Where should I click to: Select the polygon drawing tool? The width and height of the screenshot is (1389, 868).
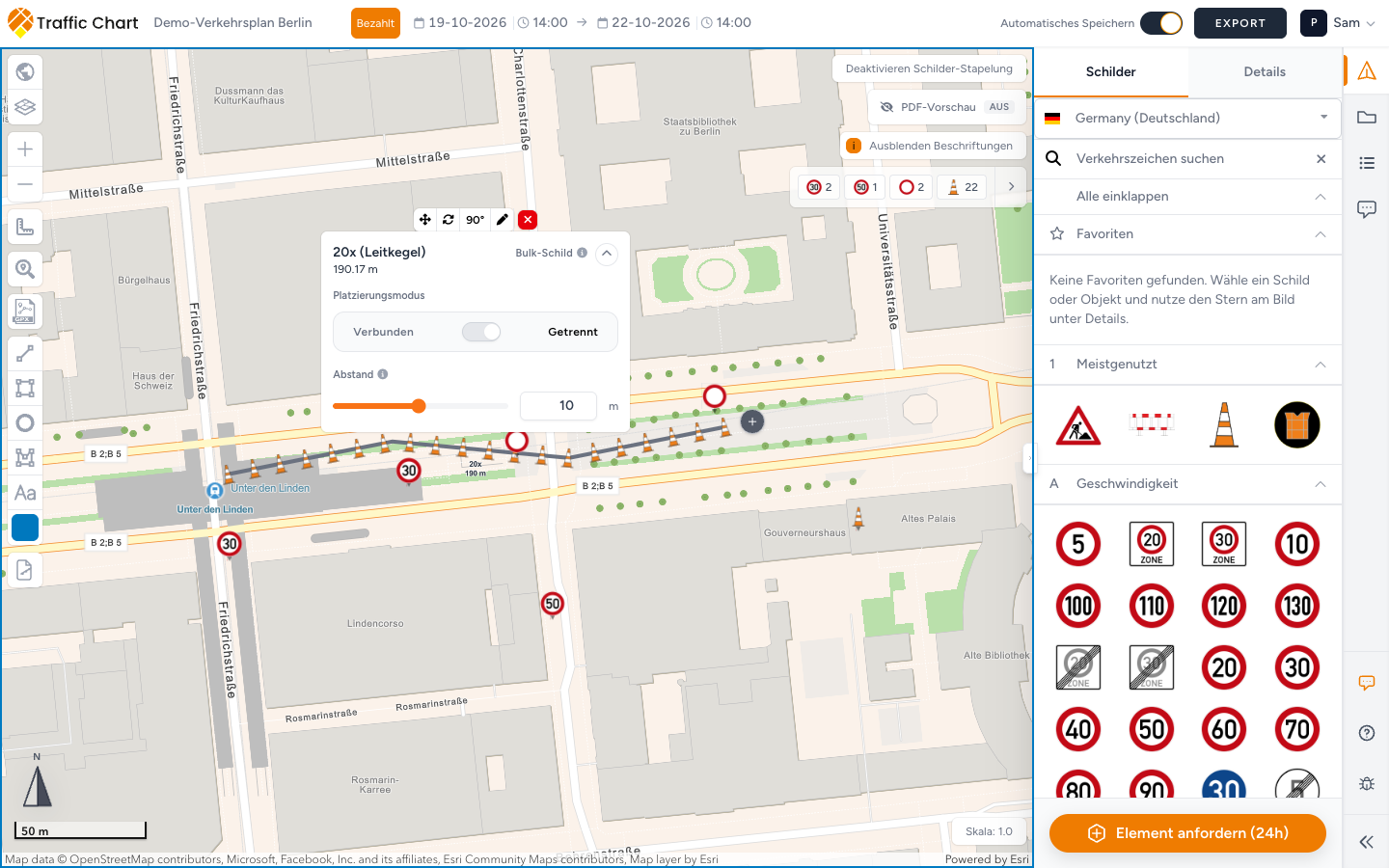point(25,457)
